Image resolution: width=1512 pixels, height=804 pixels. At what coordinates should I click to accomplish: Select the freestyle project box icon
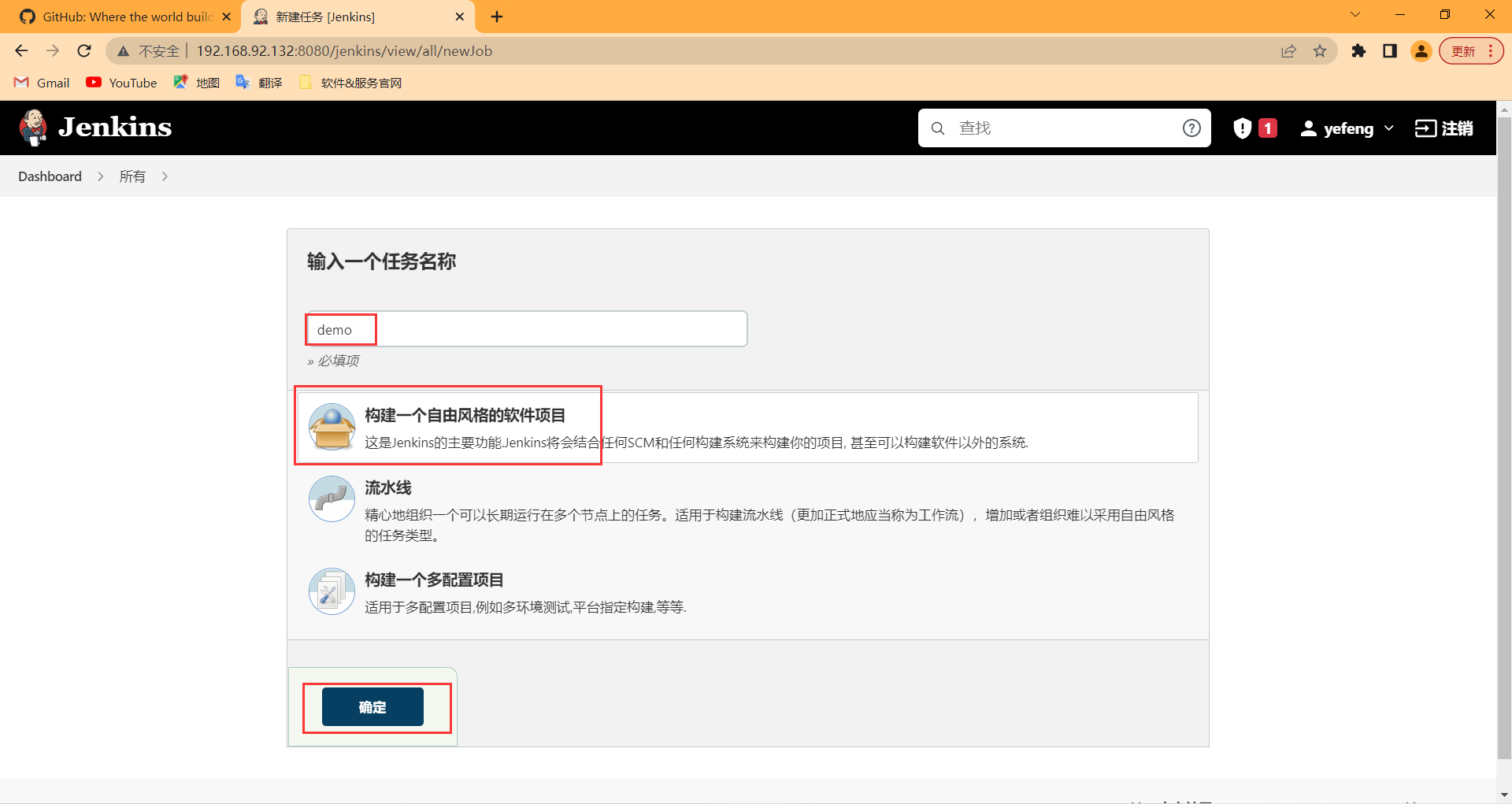pos(332,427)
